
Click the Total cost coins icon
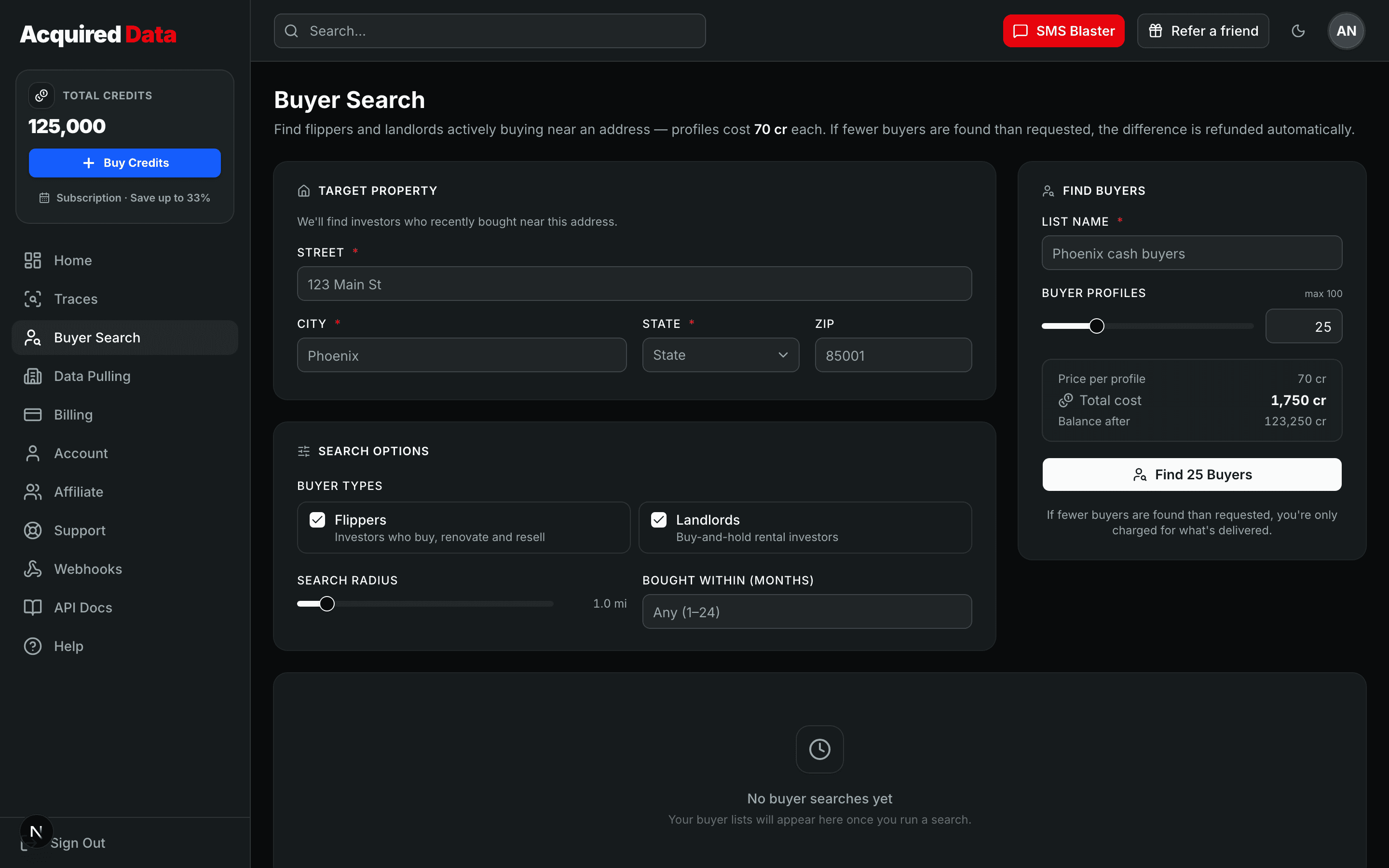tap(1066, 400)
